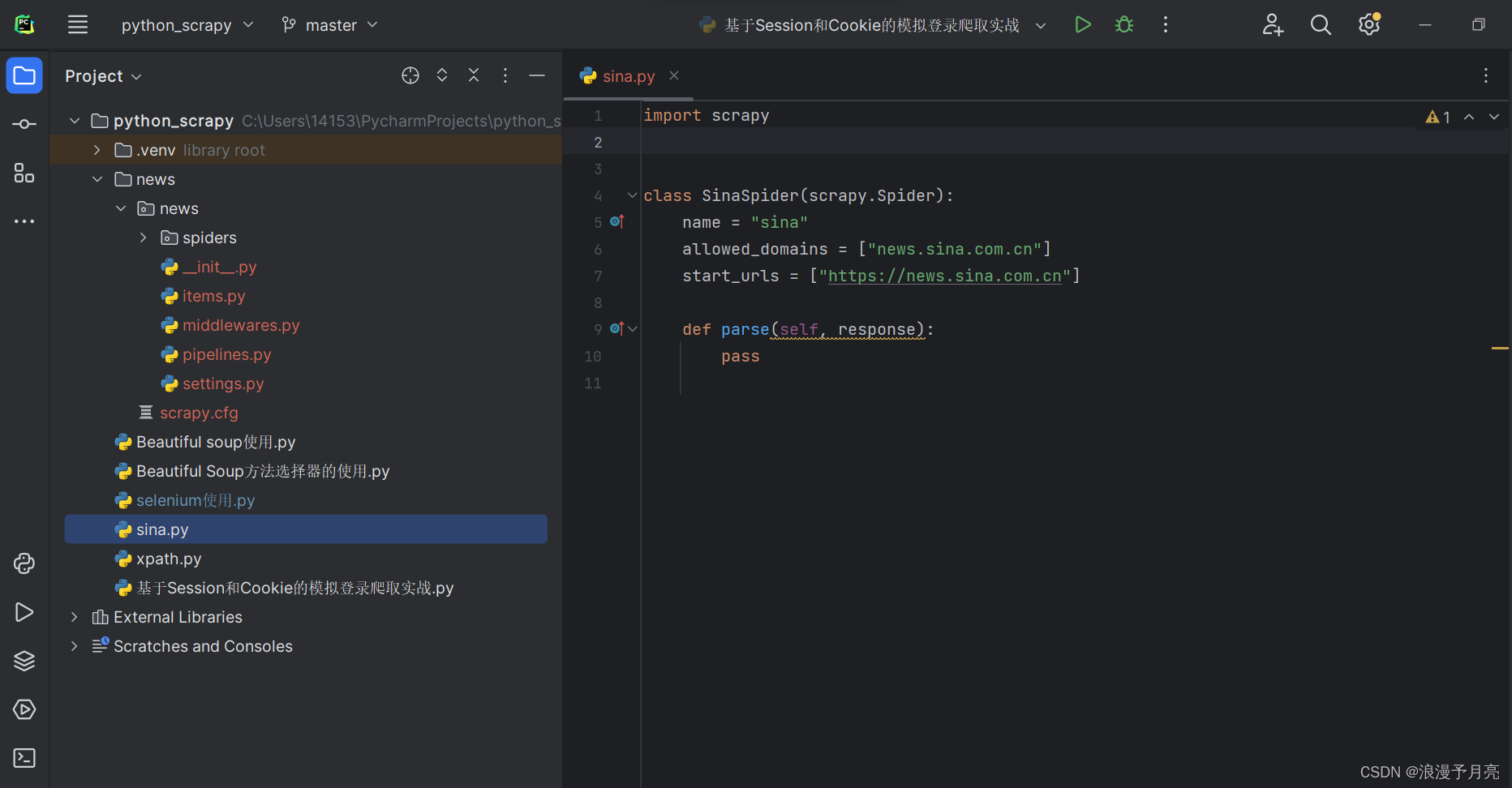Viewport: 1512px width, 788px height.
Task: Toggle the Project tool window
Action: pyautogui.click(x=24, y=75)
